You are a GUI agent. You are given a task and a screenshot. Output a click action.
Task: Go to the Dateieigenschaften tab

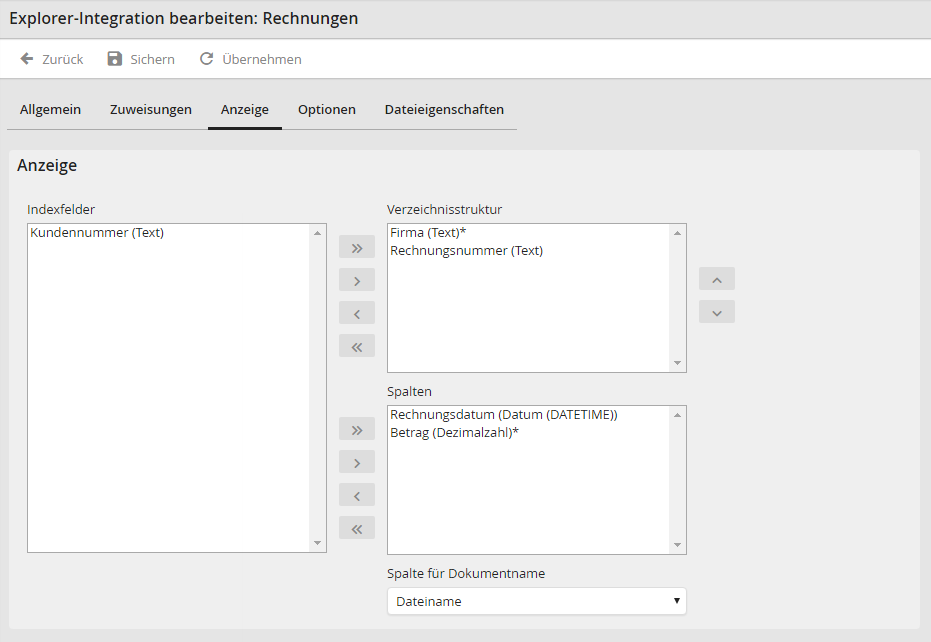click(444, 110)
